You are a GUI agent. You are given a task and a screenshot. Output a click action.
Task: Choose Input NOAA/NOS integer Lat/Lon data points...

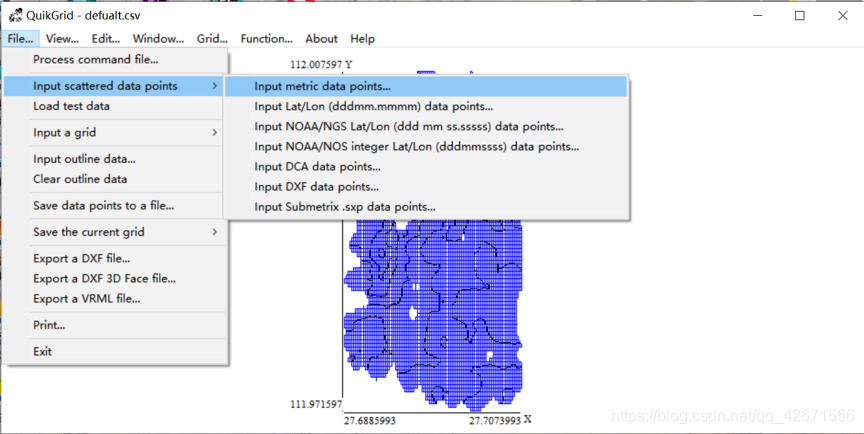coord(426,147)
